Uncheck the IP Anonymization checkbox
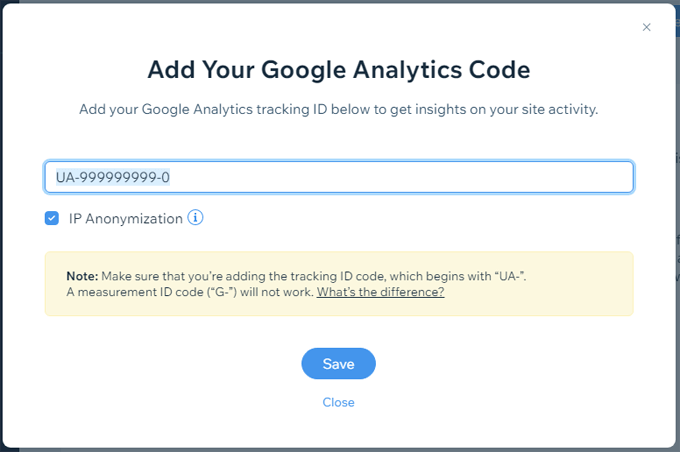This screenshot has height=452, width=680. 52,218
